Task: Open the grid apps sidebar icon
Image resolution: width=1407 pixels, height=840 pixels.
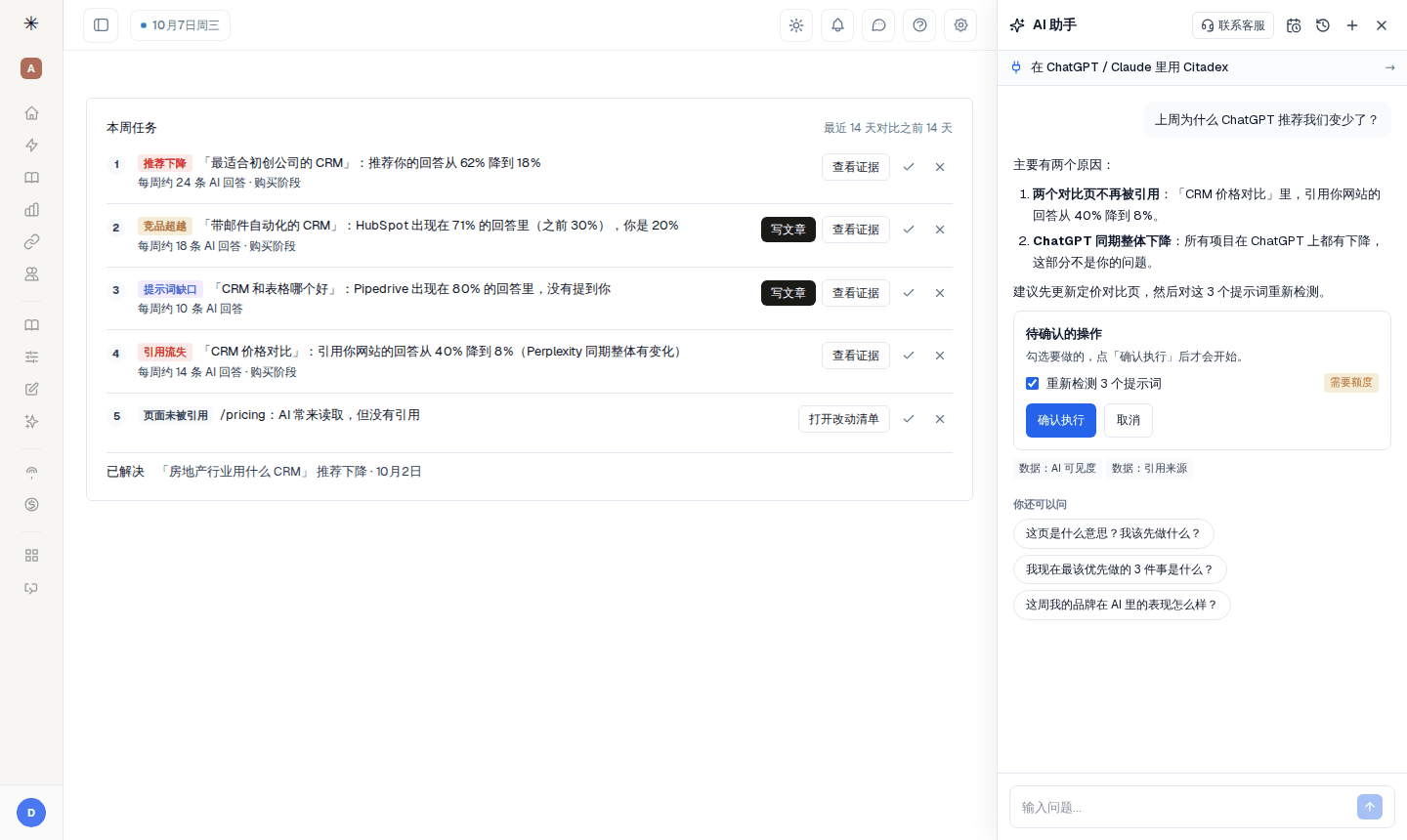Action: pyautogui.click(x=31, y=556)
